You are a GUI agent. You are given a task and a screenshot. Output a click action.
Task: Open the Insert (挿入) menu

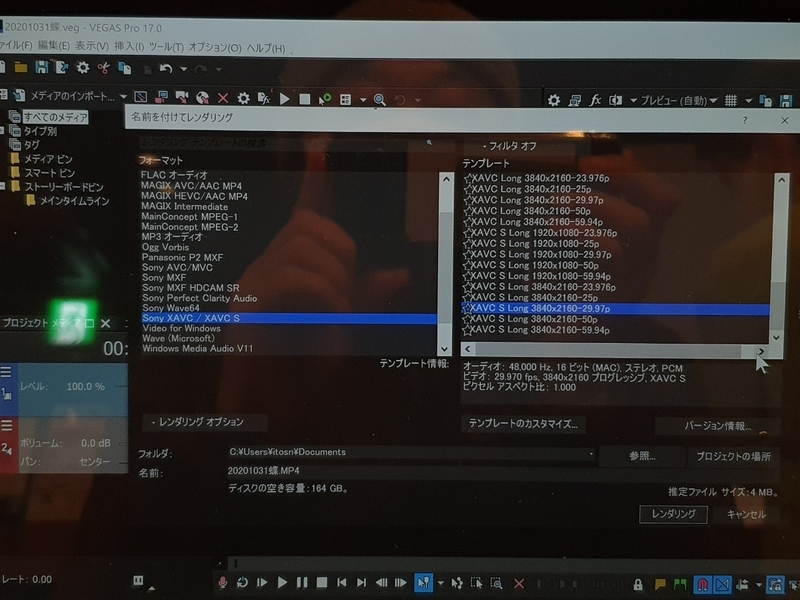point(129,47)
